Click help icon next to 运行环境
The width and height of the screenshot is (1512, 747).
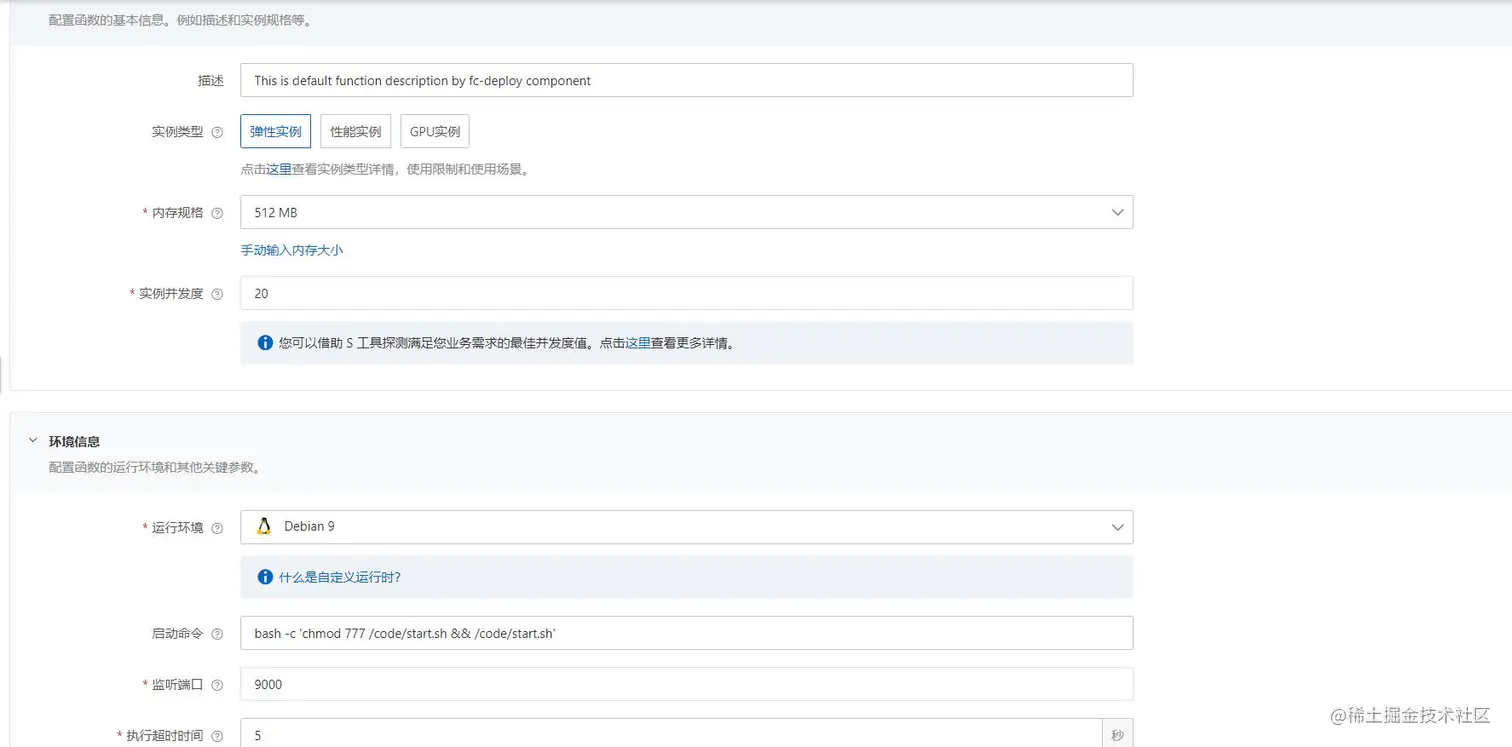217,528
